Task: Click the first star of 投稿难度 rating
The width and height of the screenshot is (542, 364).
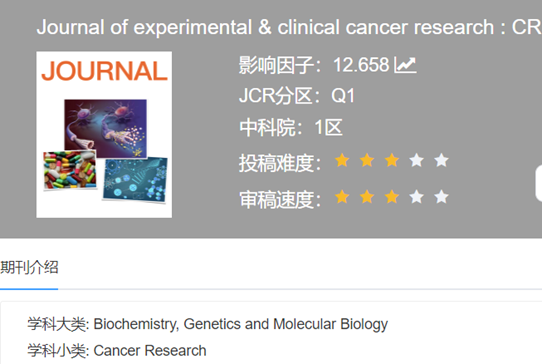Action: click(342, 160)
